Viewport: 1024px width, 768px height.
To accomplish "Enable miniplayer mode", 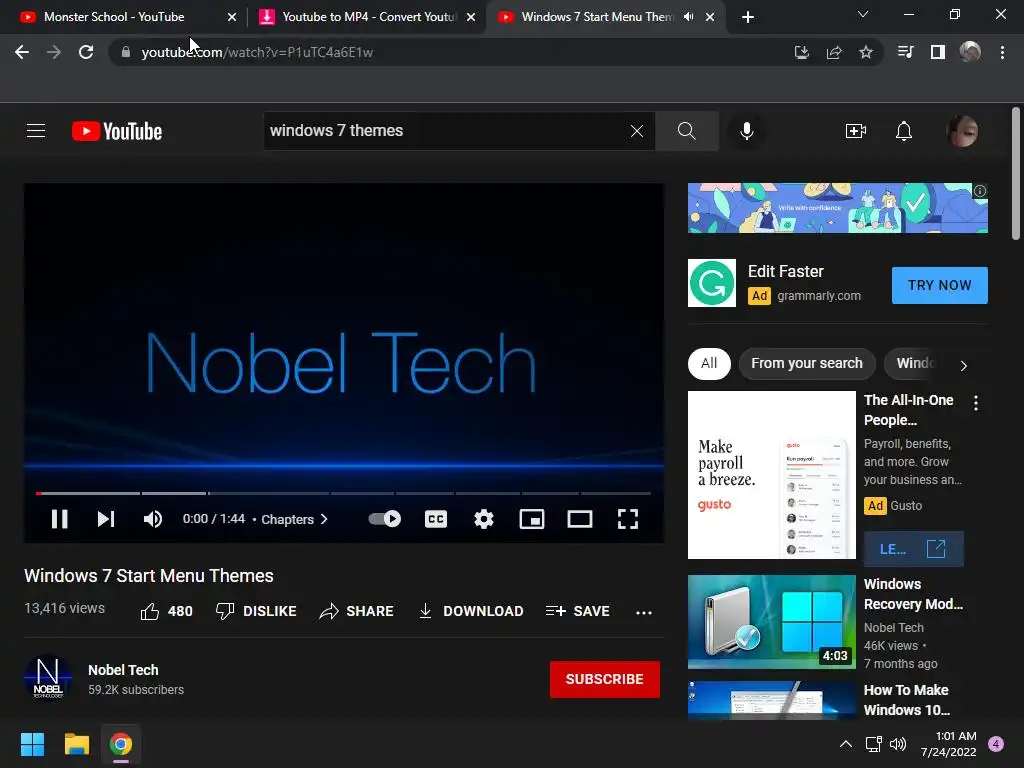I will coord(532,519).
